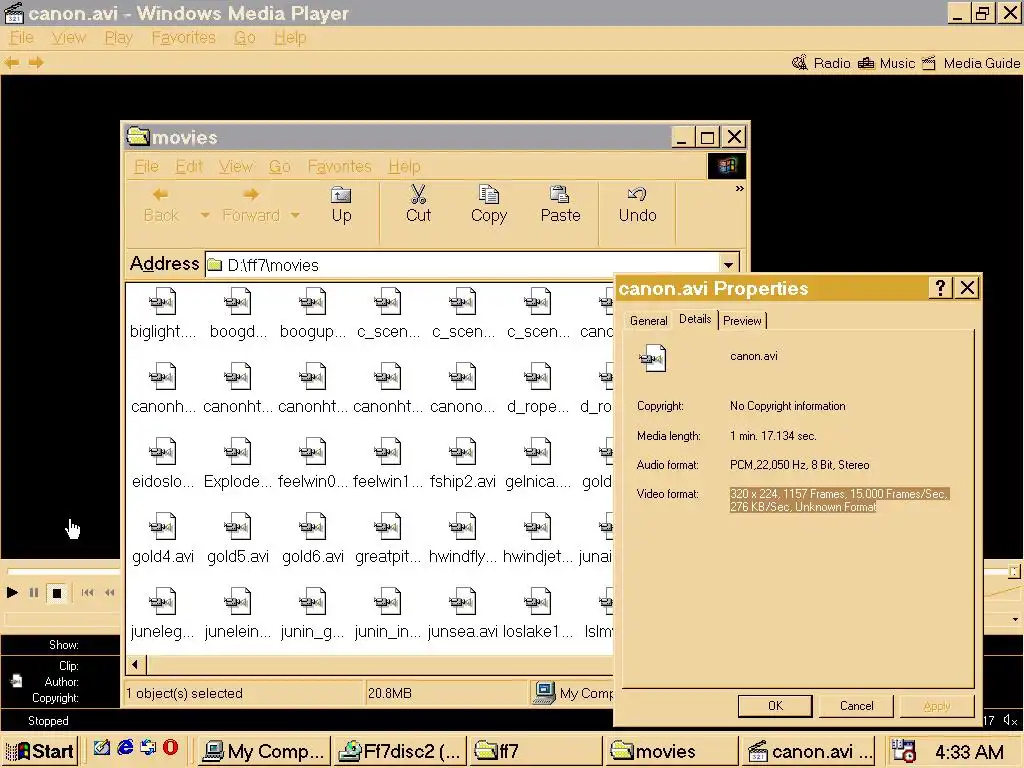The image size is (1024, 768).
Task: Click the Forward arrow in Media Player toolbar
Action: tap(36, 63)
